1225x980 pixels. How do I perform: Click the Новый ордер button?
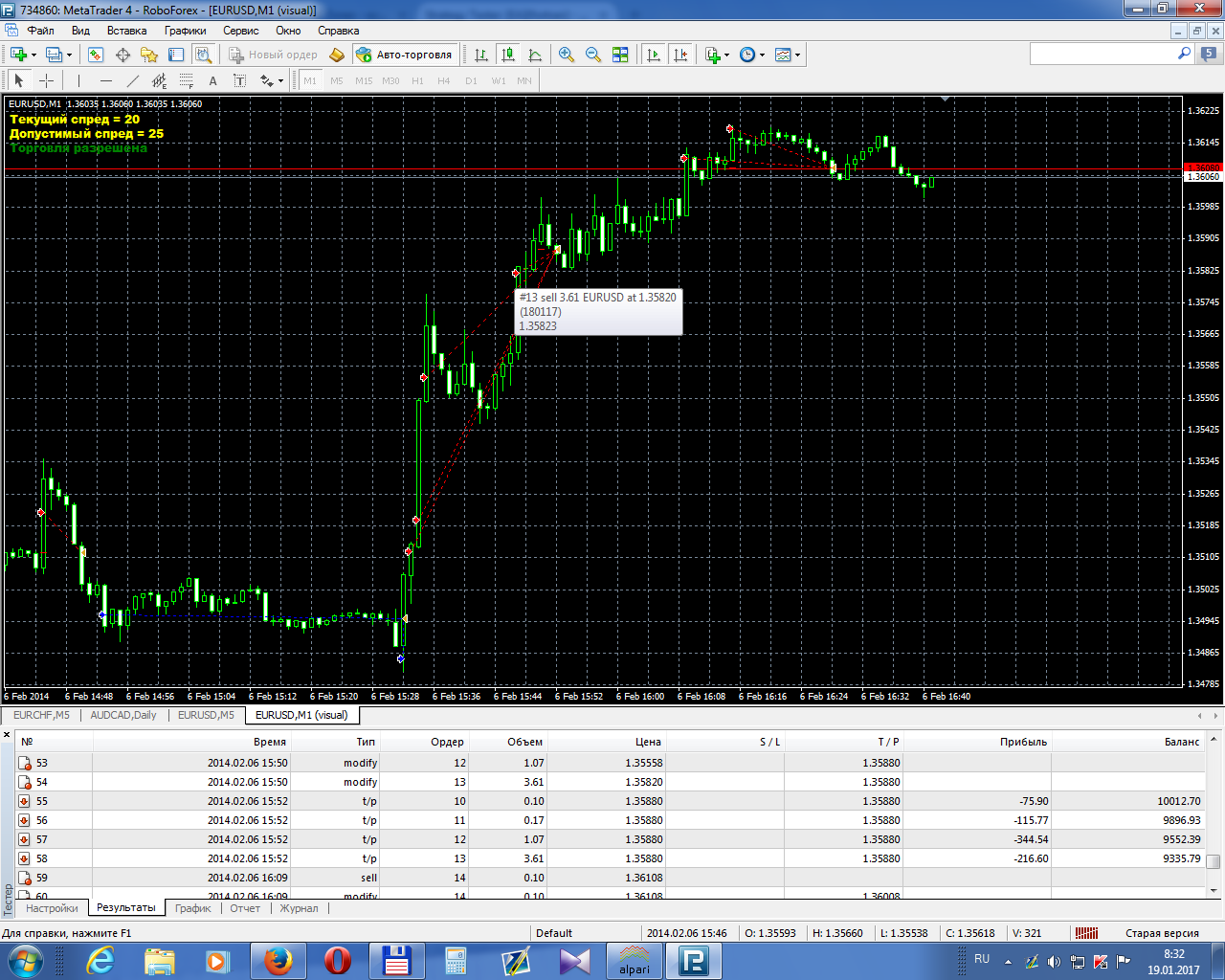tap(273, 55)
